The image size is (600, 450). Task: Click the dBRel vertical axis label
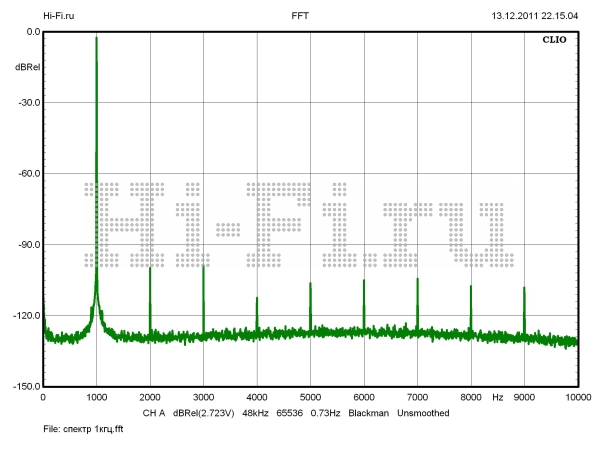(x=27, y=67)
